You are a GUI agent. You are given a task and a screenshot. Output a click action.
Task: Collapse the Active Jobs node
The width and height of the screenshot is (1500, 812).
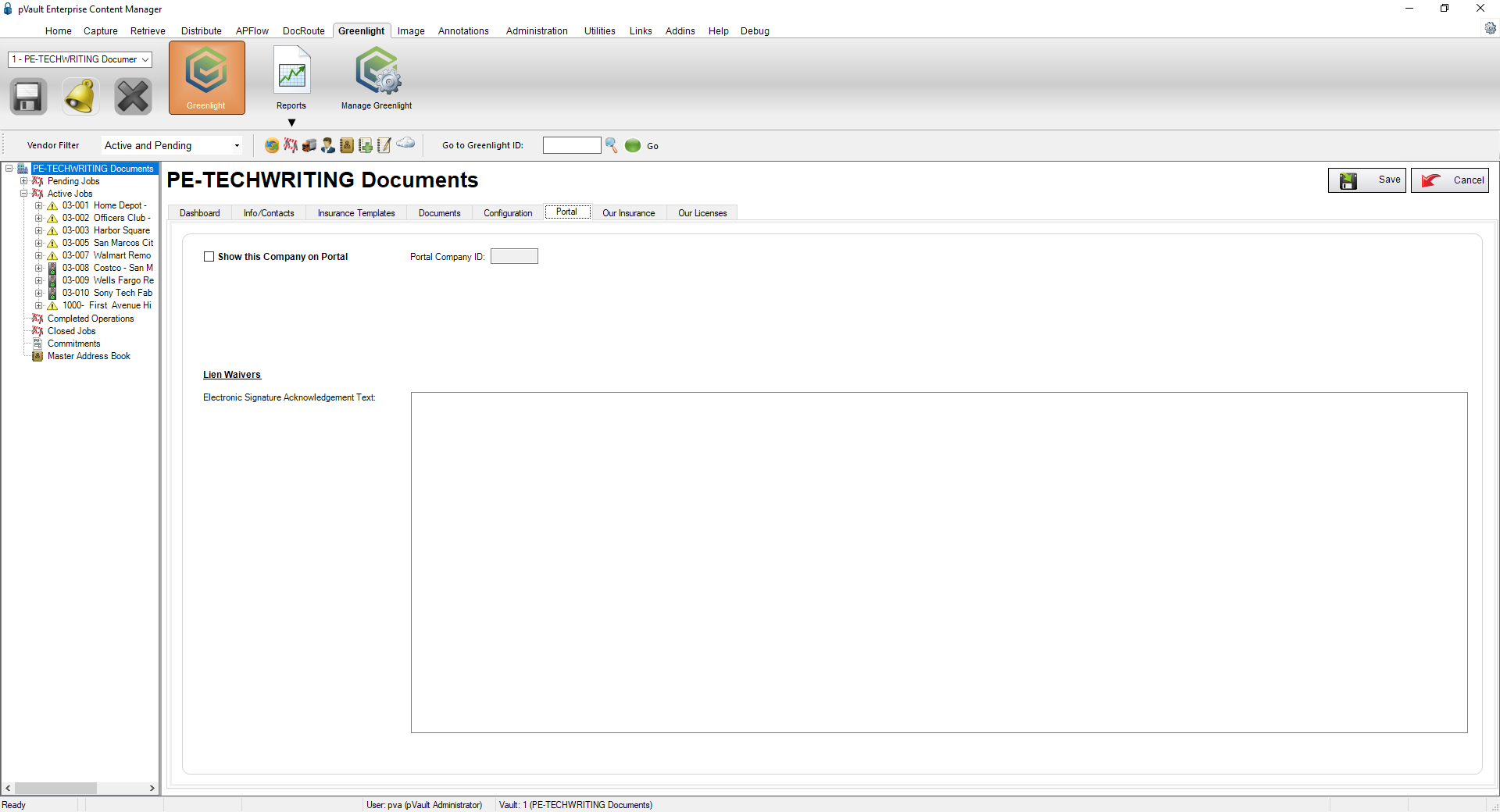[23, 194]
